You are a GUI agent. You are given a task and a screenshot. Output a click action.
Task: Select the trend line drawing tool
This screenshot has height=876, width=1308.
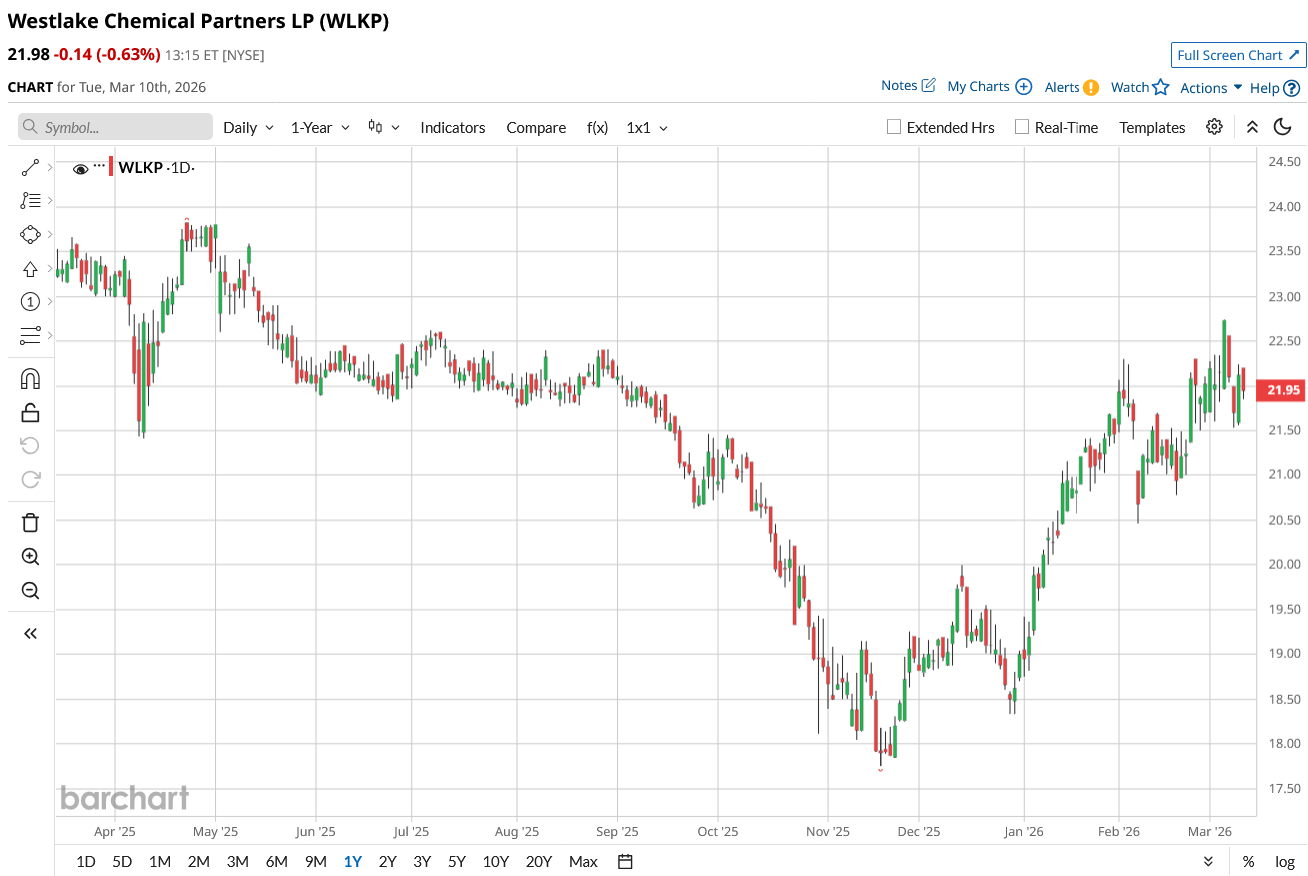click(x=30, y=168)
